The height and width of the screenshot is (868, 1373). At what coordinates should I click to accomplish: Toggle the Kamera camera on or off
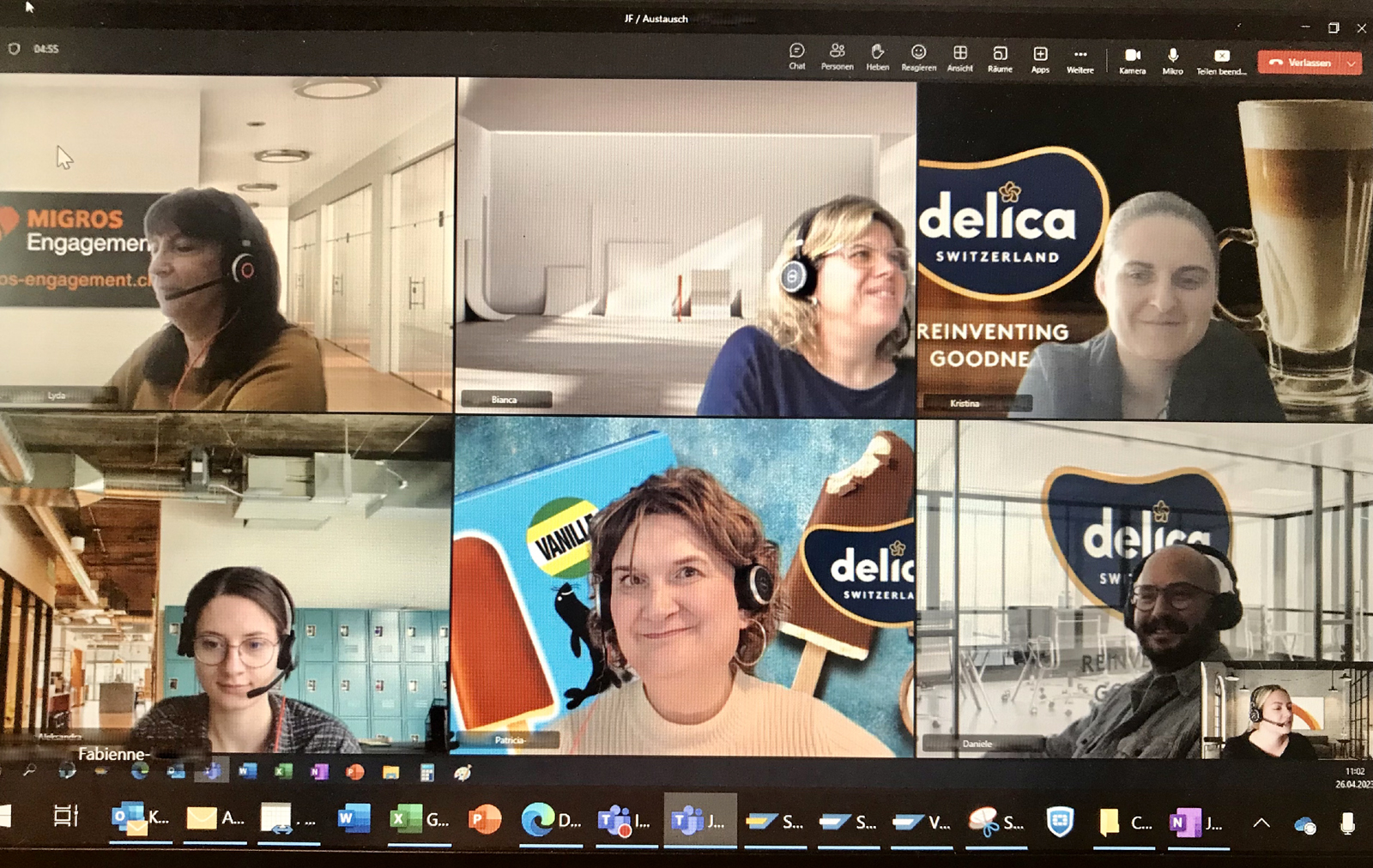(x=1133, y=61)
